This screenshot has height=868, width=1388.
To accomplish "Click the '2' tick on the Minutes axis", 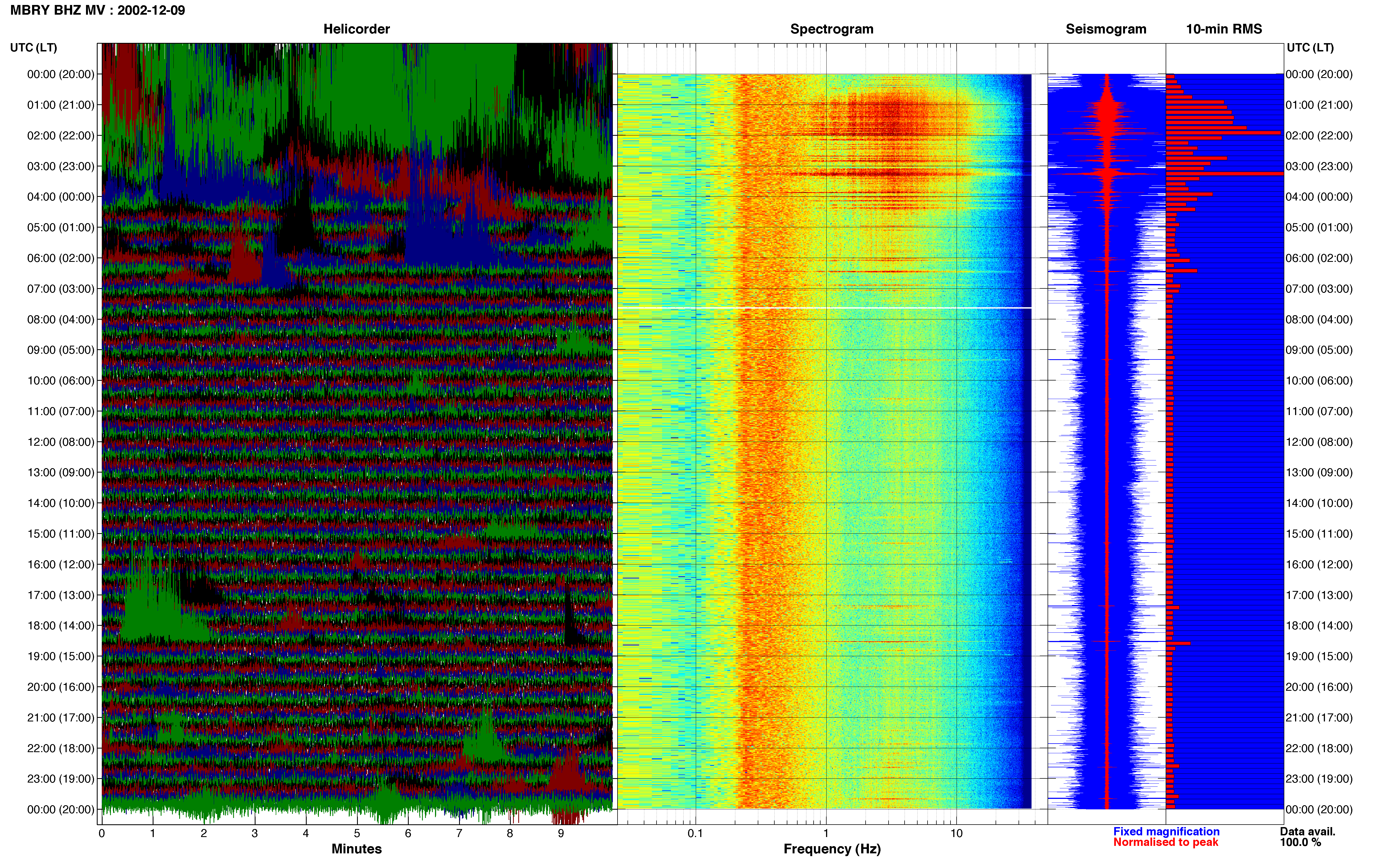I will [x=204, y=833].
